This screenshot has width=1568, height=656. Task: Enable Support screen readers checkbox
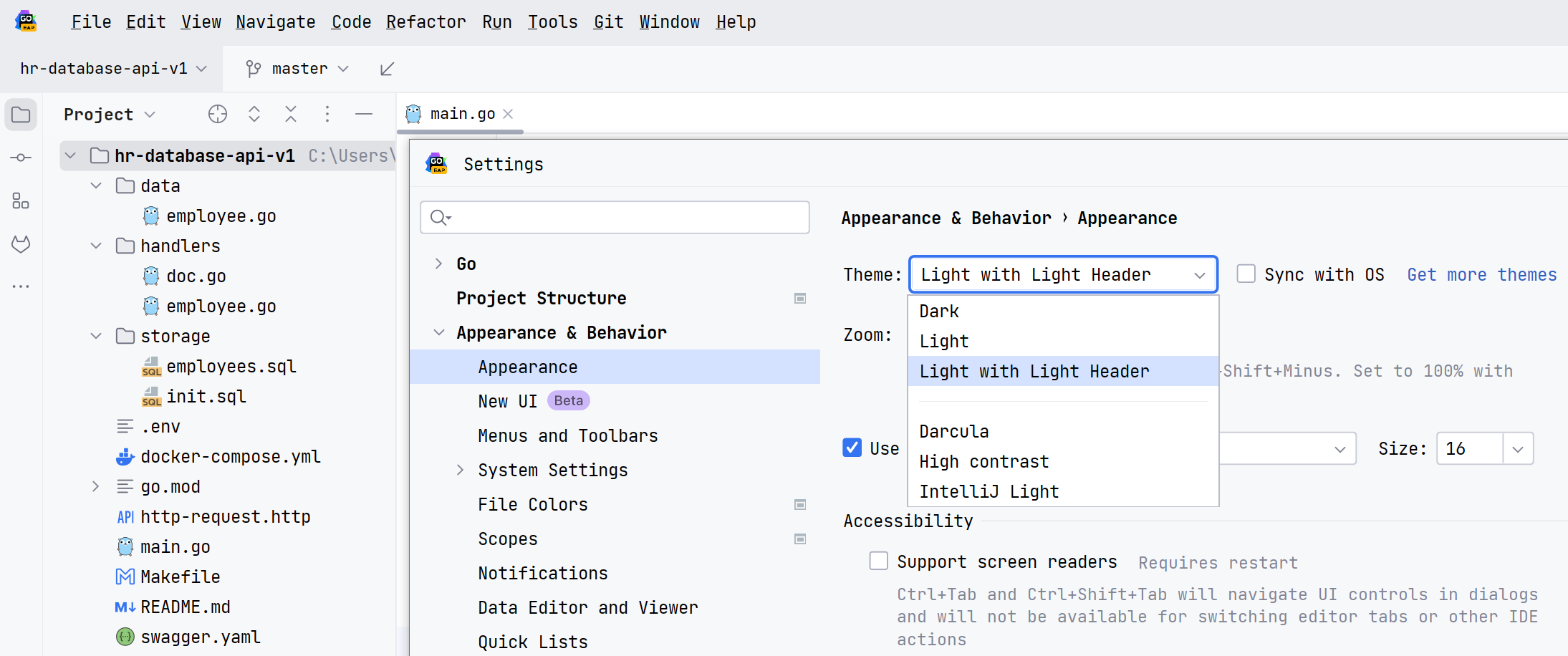(x=879, y=561)
